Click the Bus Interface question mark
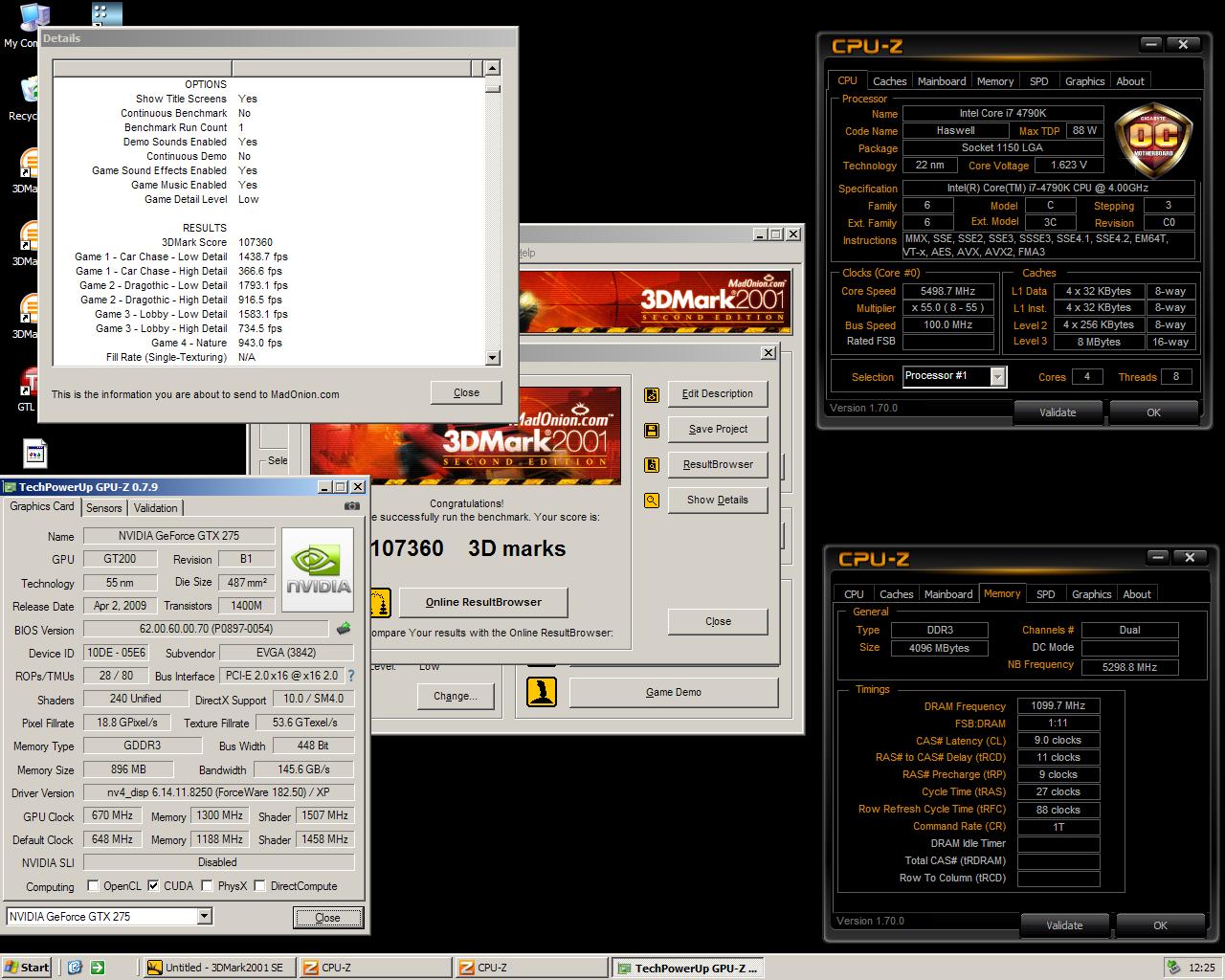 pos(351,676)
